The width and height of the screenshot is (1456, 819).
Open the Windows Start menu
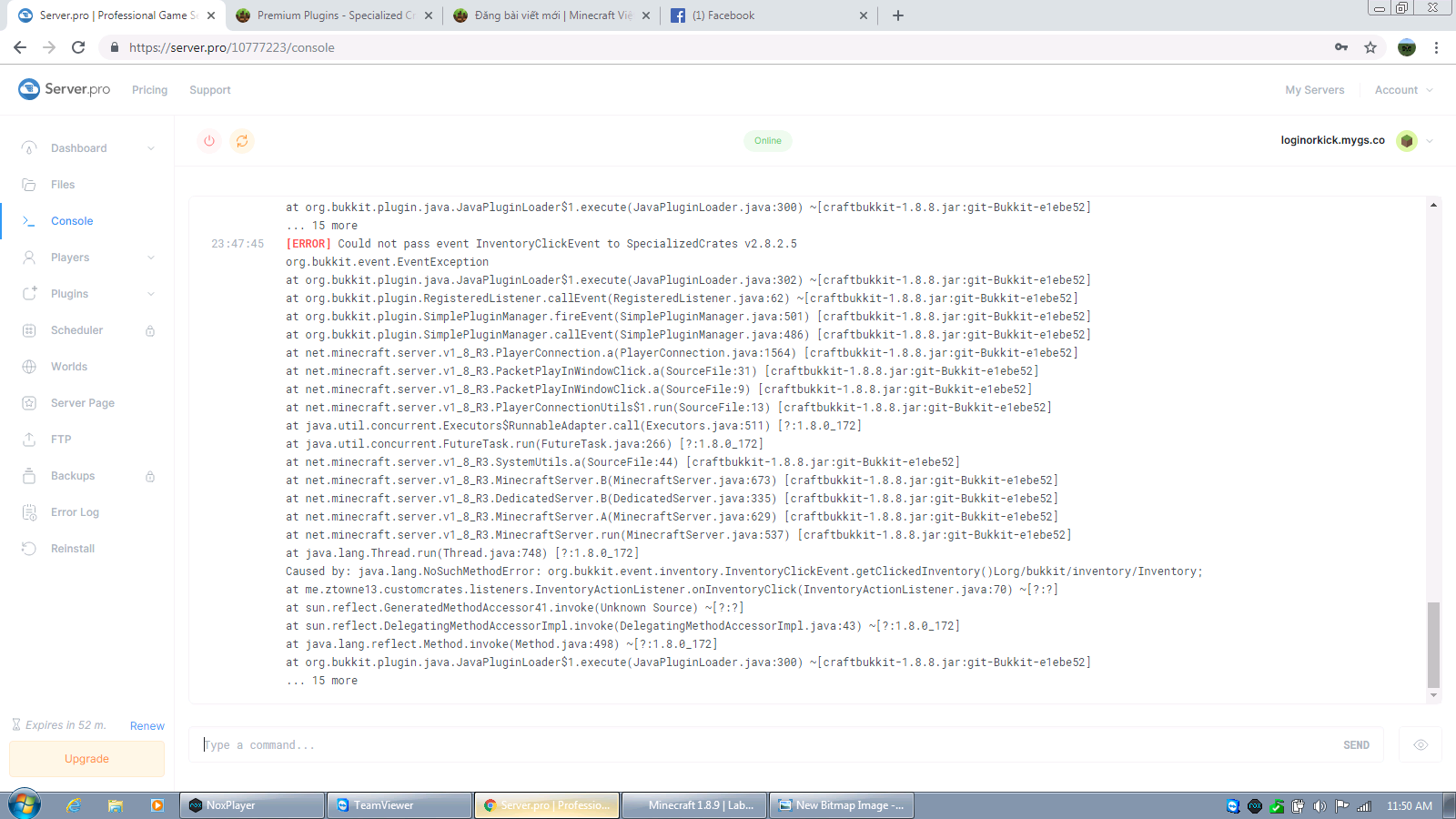pos(25,804)
